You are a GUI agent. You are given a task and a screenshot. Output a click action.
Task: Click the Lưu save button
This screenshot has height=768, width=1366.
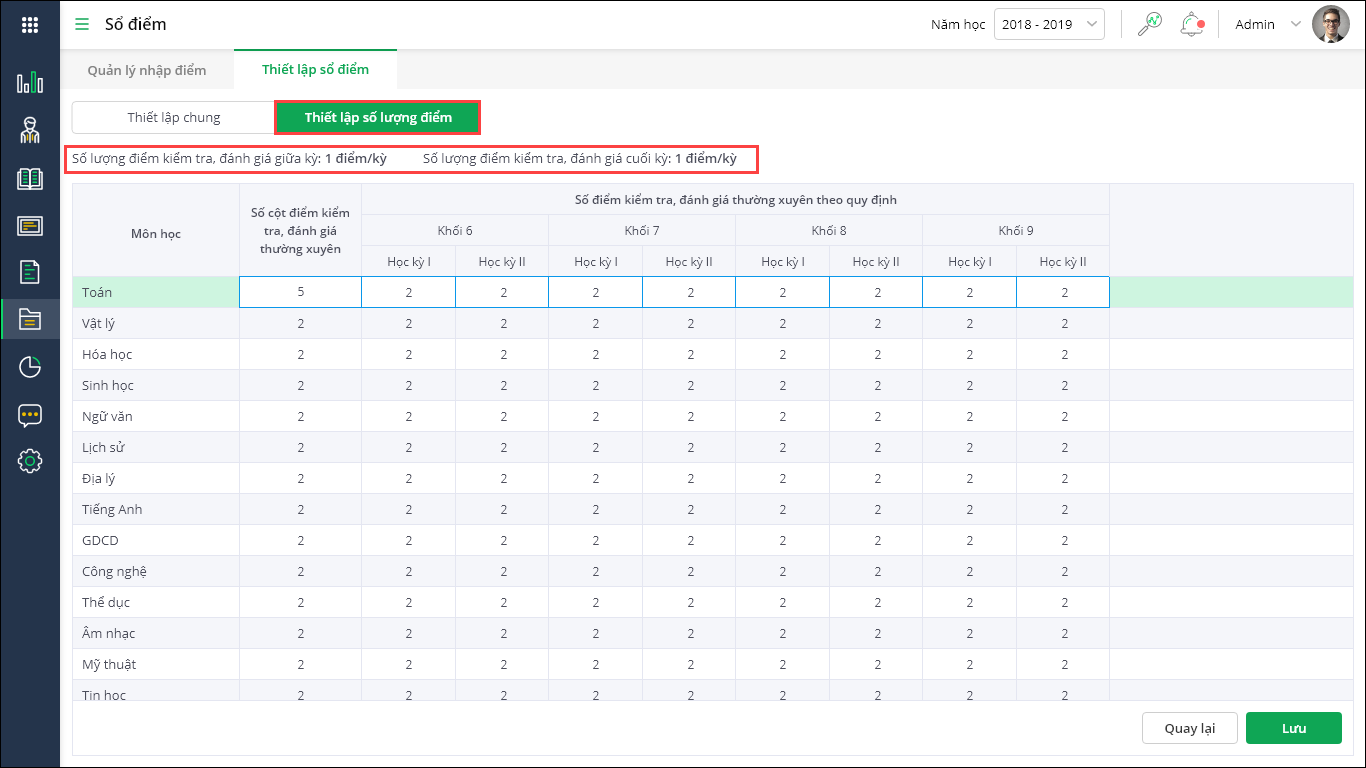pyautogui.click(x=1293, y=728)
